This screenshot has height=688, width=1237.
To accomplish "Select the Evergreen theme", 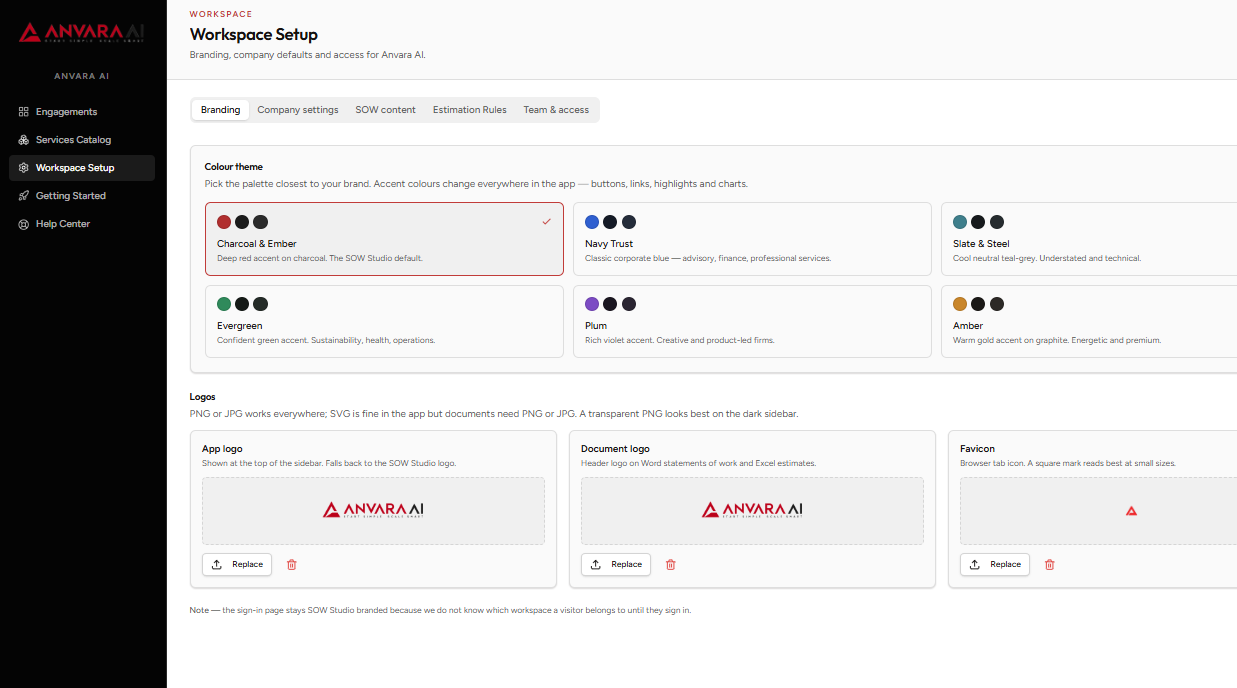I will tap(384, 321).
